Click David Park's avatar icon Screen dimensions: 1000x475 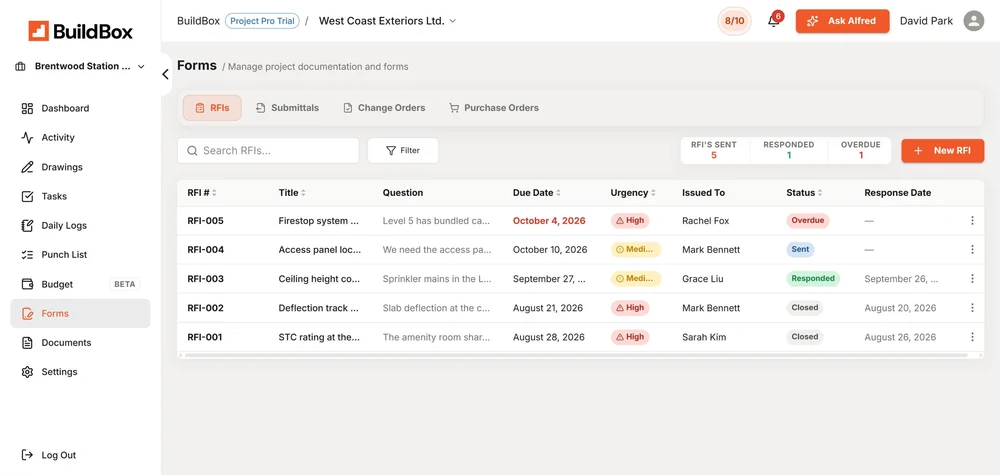973,21
